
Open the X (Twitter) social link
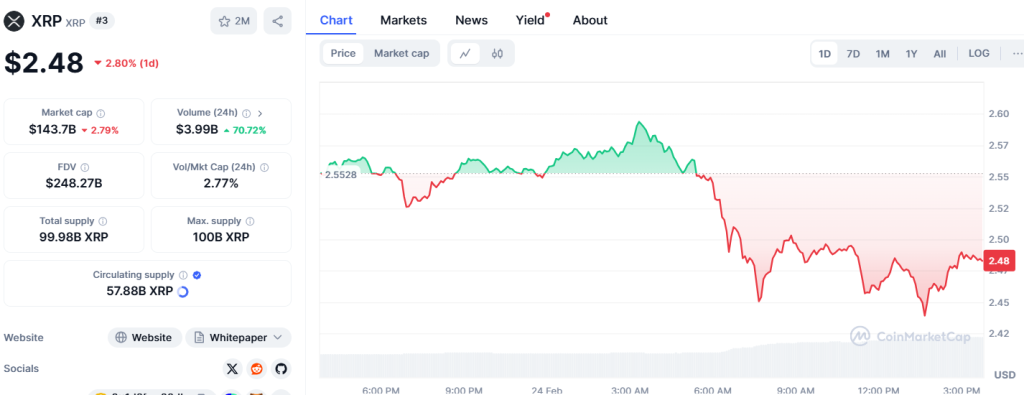coord(232,369)
